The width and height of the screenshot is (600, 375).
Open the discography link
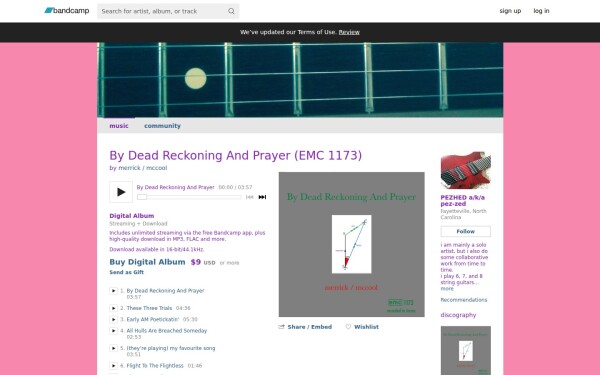pyautogui.click(x=458, y=315)
